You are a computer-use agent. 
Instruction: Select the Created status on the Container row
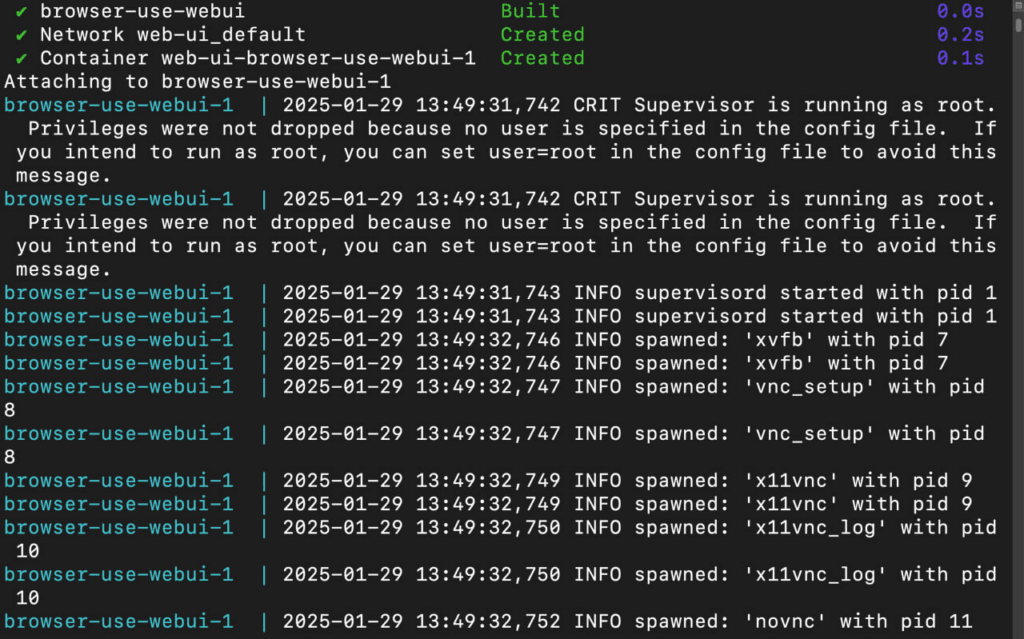pyautogui.click(x=542, y=58)
